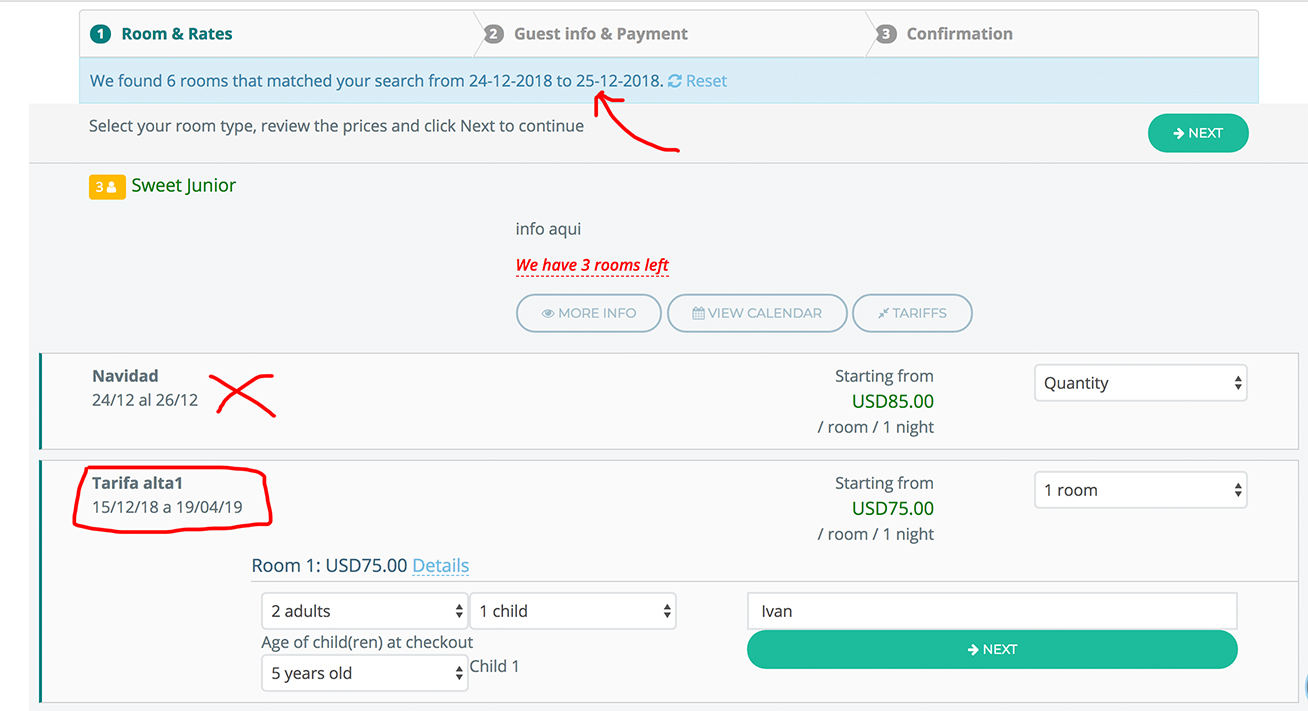The image size is (1308, 711).
Task: Show Tariffs for Sweet Junior
Action: pos(912,313)
